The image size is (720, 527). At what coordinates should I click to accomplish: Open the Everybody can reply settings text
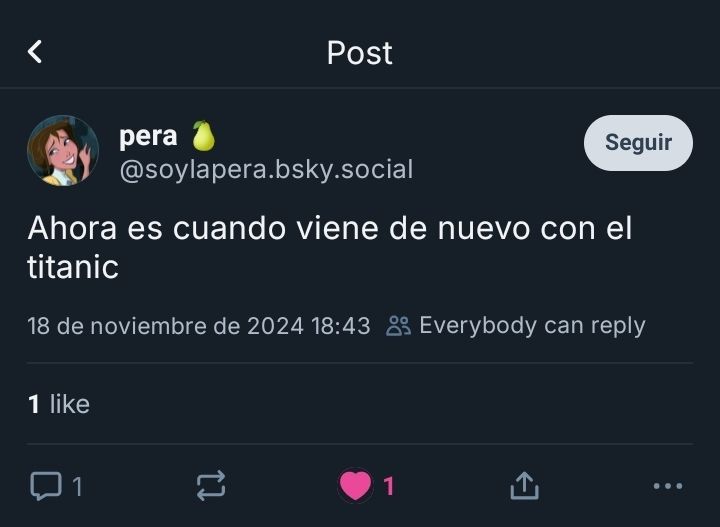coord(532,326)
